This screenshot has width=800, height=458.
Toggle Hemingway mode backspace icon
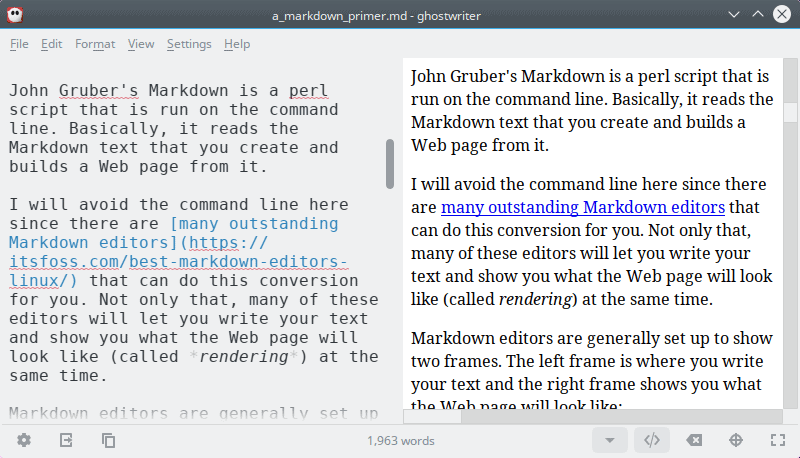pos(694,440)
